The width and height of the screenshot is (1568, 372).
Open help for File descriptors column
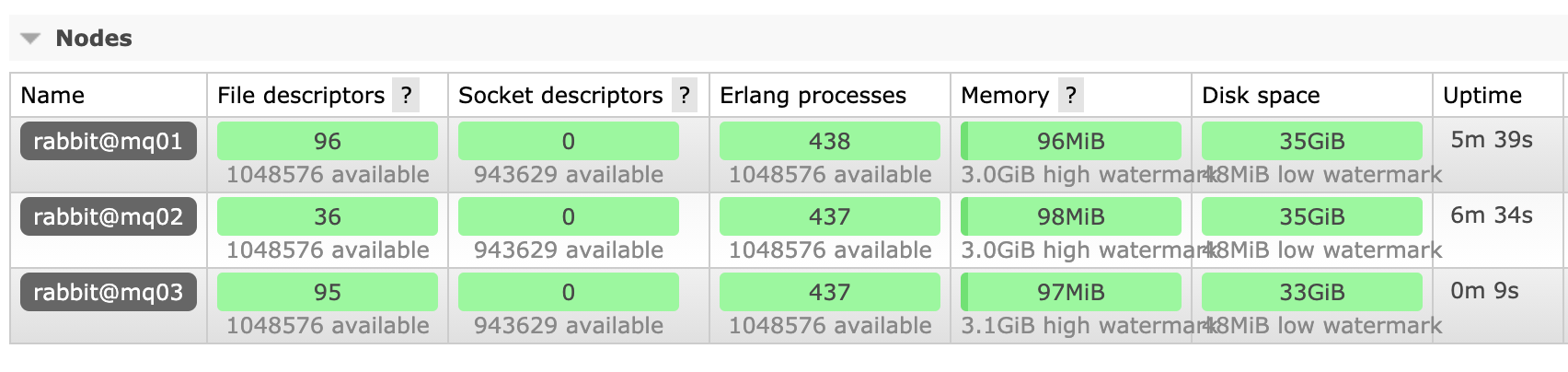[x=406, y=95]
